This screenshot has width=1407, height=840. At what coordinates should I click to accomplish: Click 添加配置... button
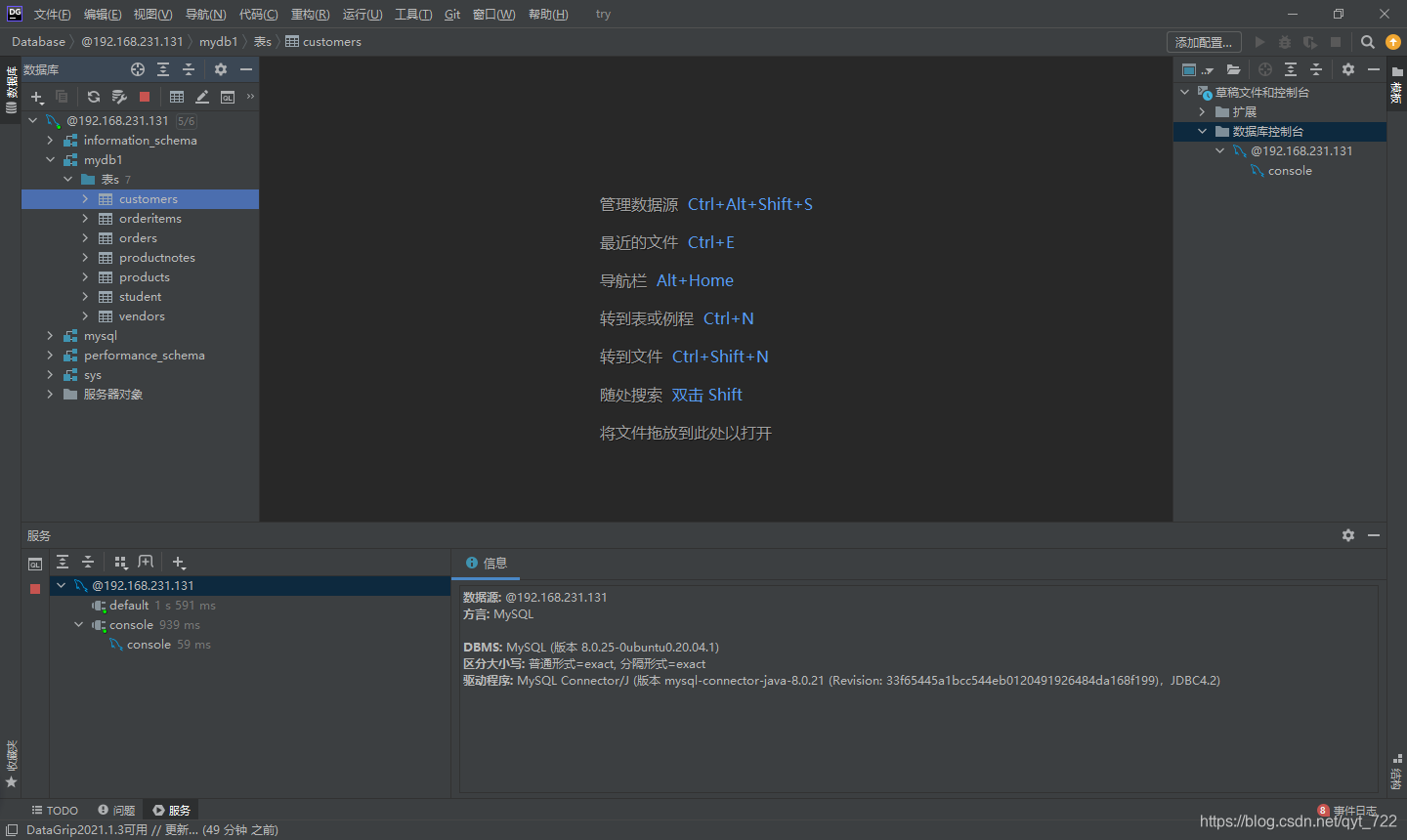[1204, 42]
